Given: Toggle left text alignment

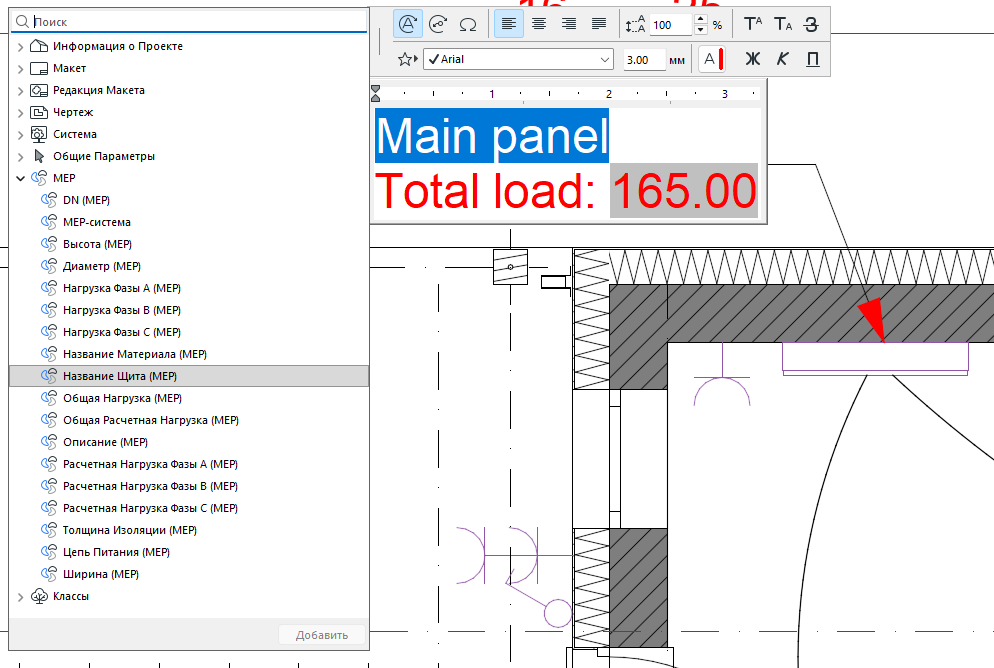Looking at the screenshot, I should coord(508,24).
